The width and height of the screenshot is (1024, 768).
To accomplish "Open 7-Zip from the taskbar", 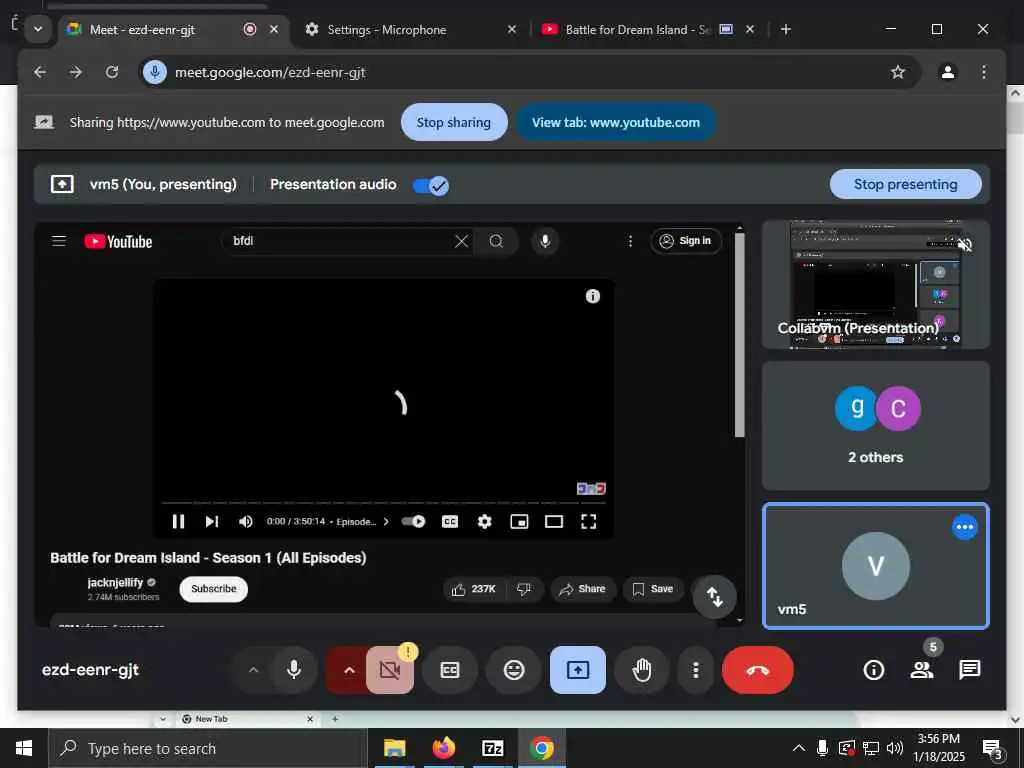I will point(492,748).
